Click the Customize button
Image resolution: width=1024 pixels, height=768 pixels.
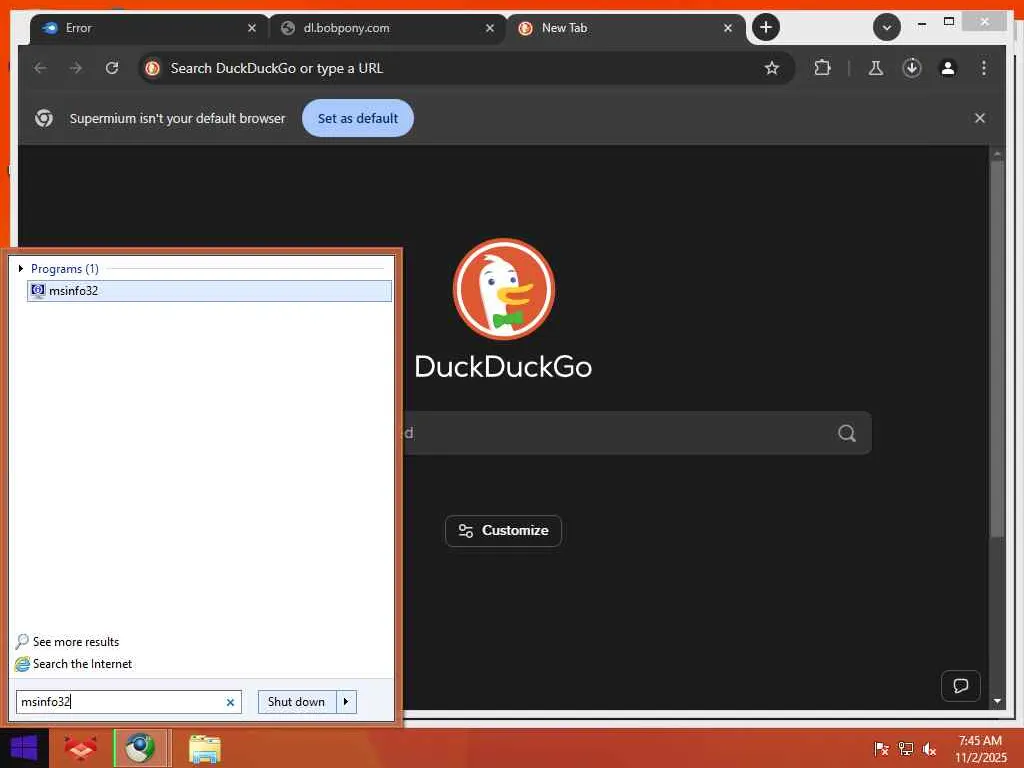click(x=504, y=531)
